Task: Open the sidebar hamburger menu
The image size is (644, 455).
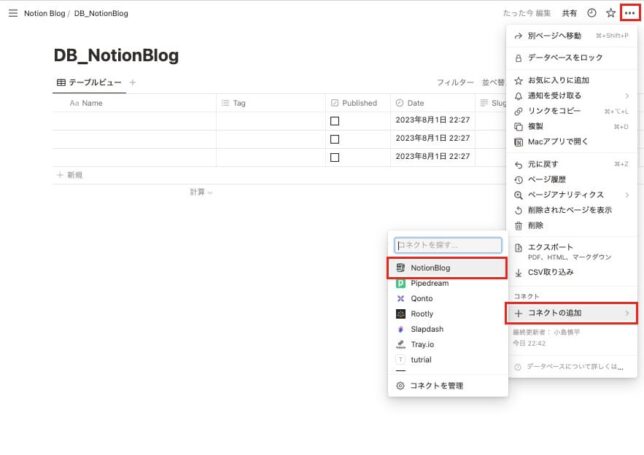Action: coord(13,13)
